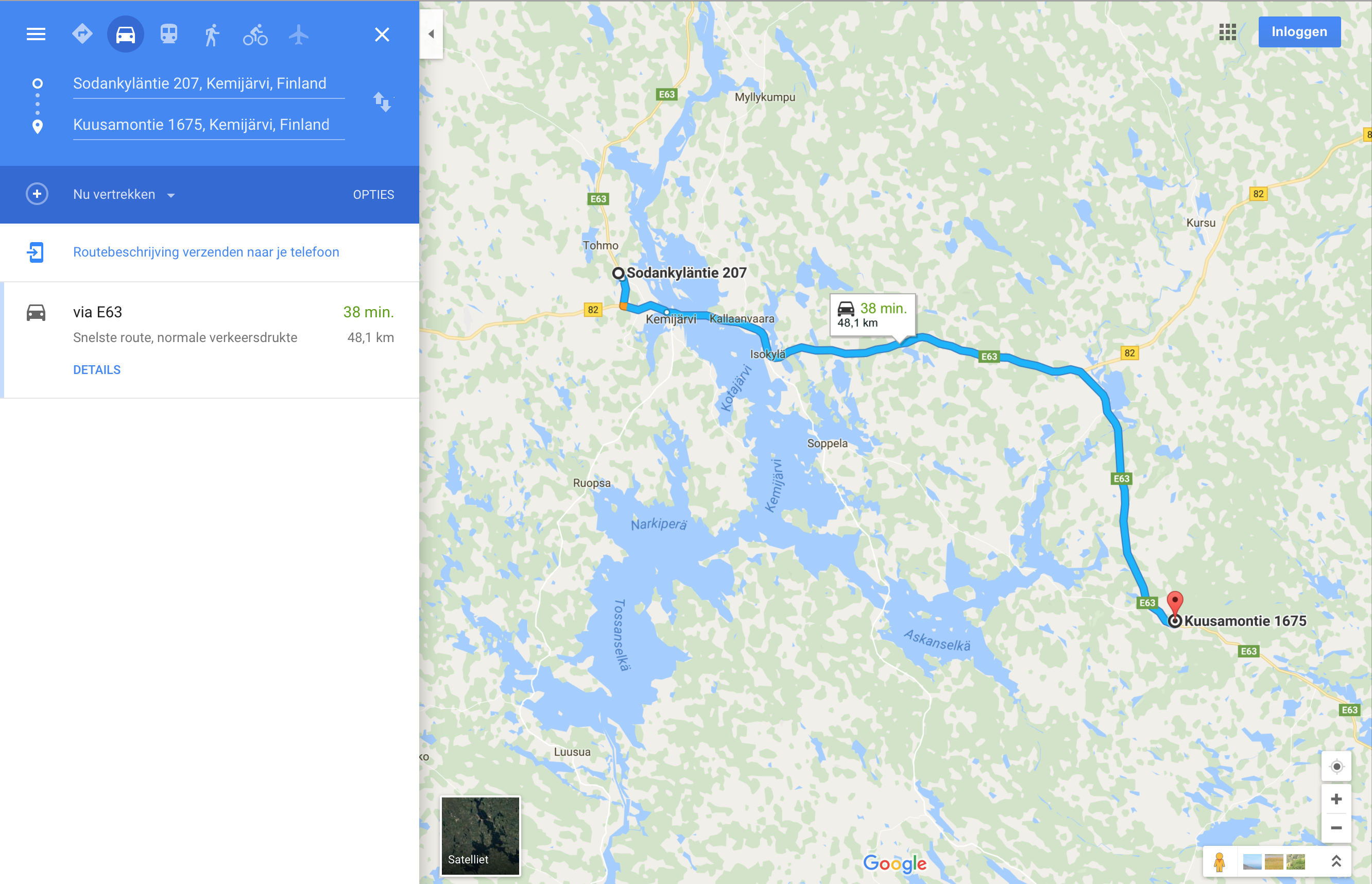Open the Google apps grid
Image resolution: width=1372 pixels, height=884 pixels.
(x=1227, y=32)
